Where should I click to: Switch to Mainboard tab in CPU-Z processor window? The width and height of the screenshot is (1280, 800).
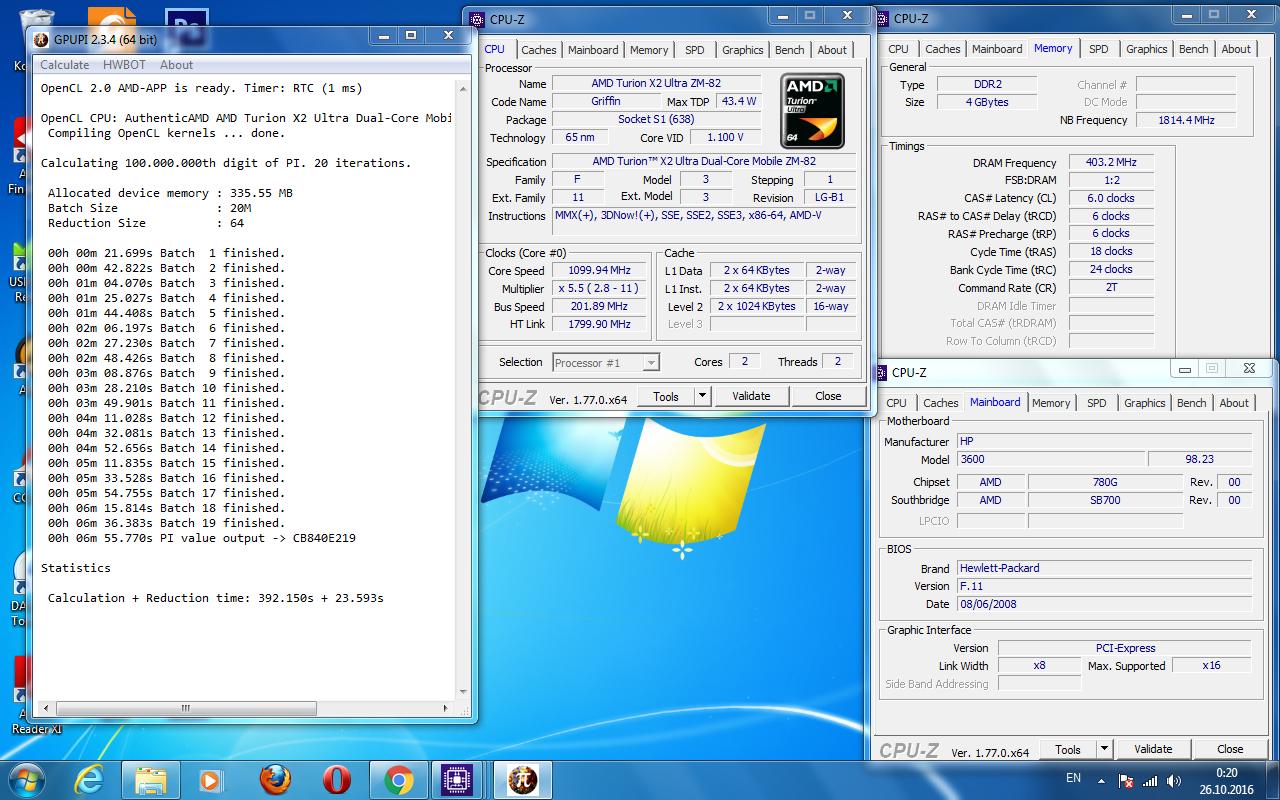[x=593, y=50]
